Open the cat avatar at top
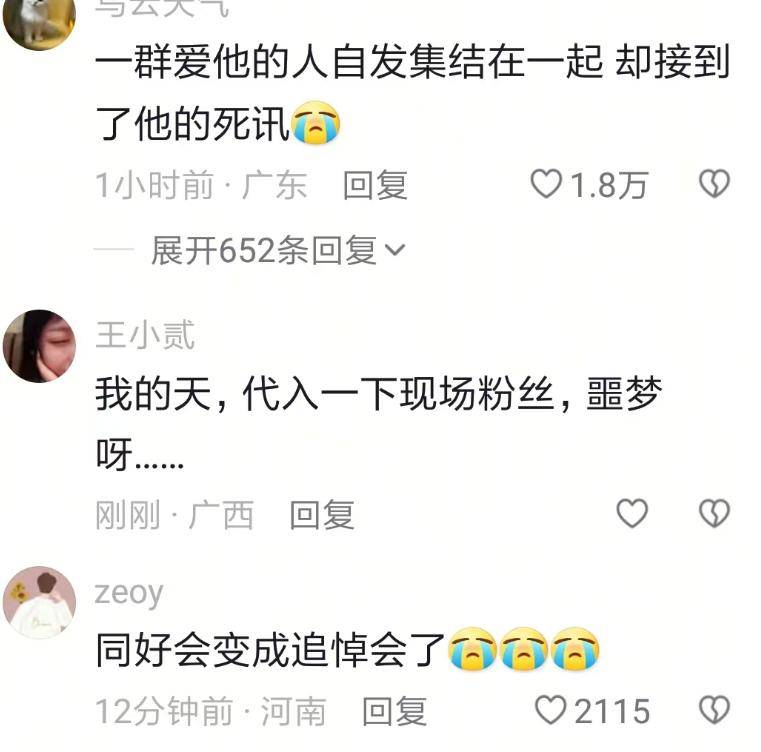This screenshot has height=752, width=761. (x=39, y=20)
